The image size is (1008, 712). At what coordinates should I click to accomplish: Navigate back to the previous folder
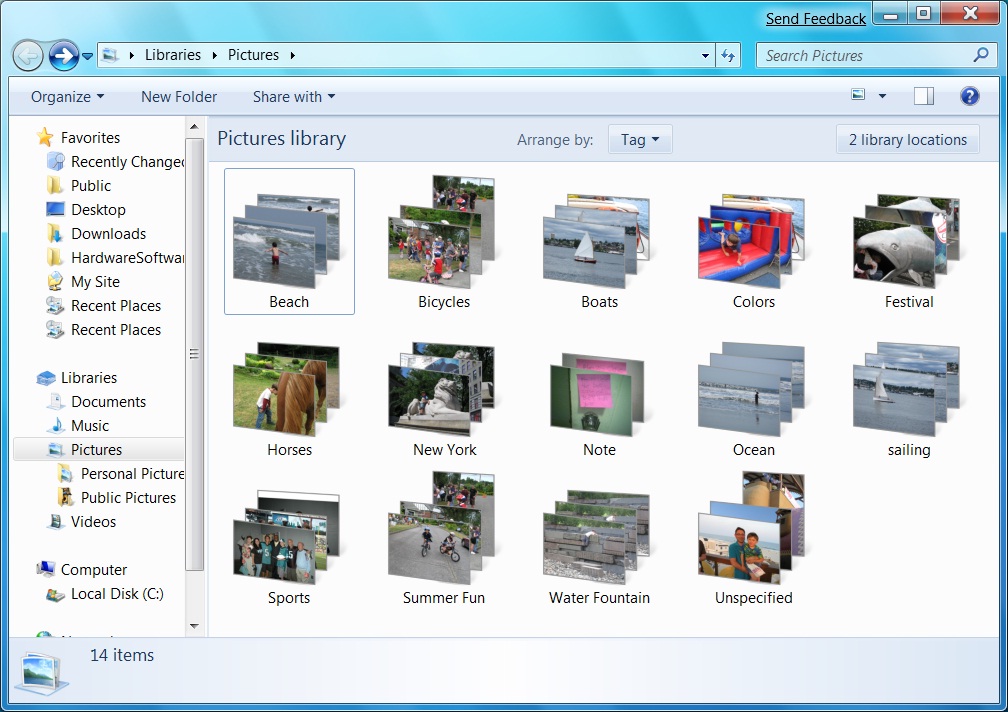[x=28, y=55]
